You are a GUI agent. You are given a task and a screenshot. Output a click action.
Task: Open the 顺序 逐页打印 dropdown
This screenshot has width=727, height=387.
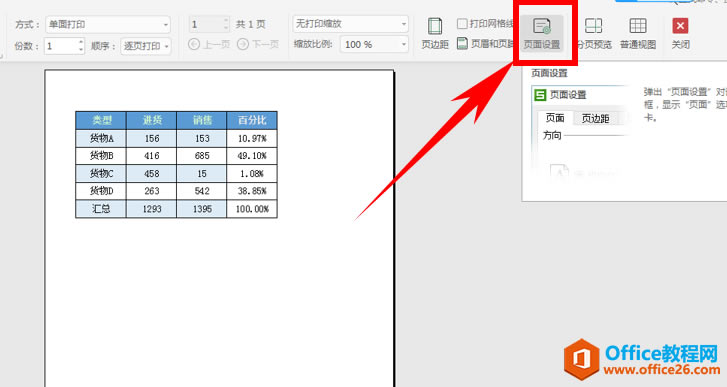pos(146,46)
